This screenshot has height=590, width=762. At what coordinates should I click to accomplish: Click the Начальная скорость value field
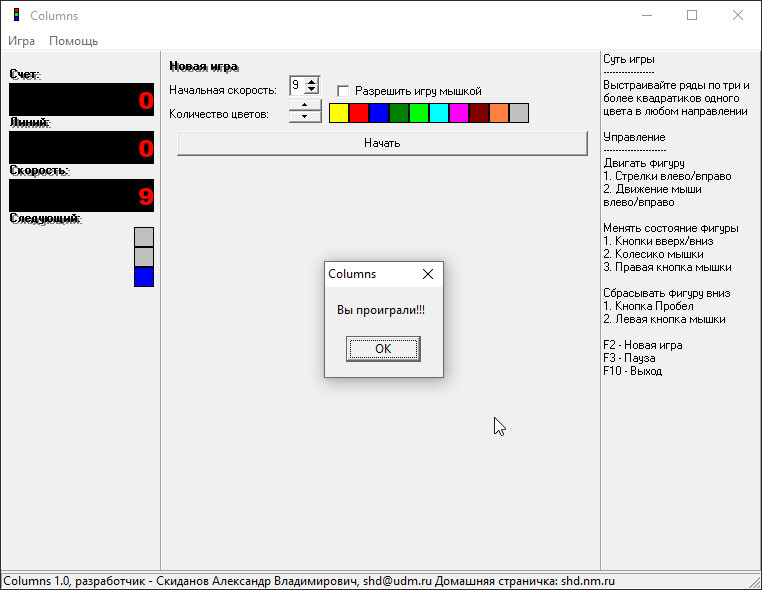297,86
